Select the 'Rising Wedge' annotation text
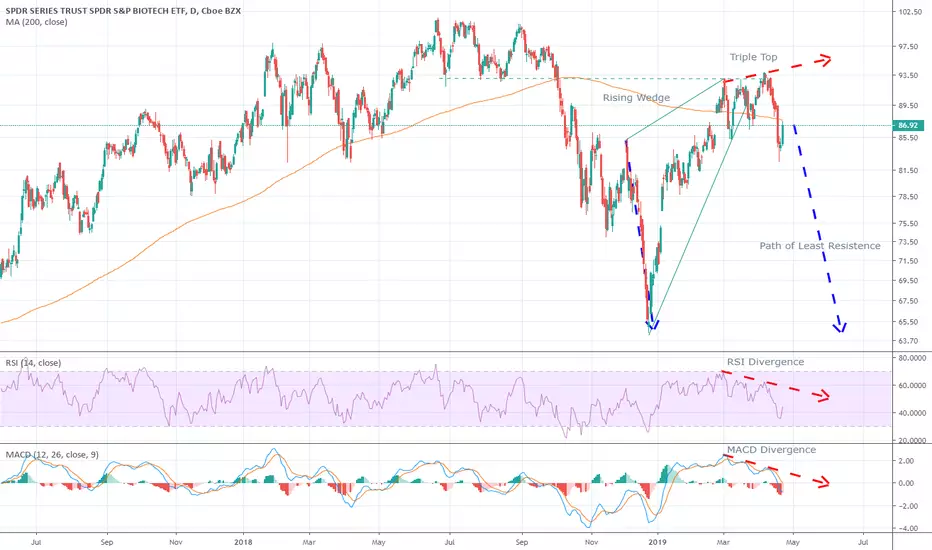The height and width of the screenshot is (550, 932). (x=636, y=98)
